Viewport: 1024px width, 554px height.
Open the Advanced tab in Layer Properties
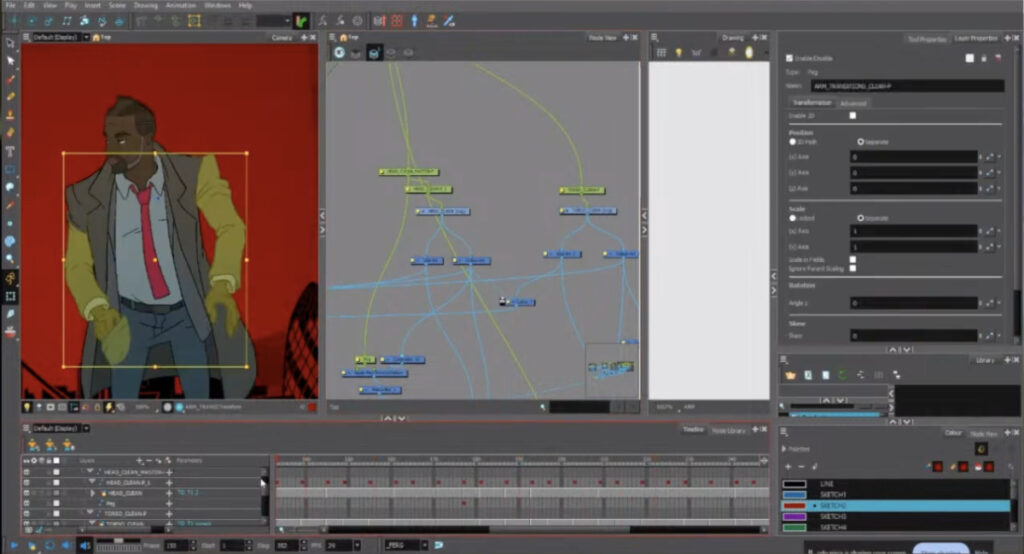click(853, 103)
